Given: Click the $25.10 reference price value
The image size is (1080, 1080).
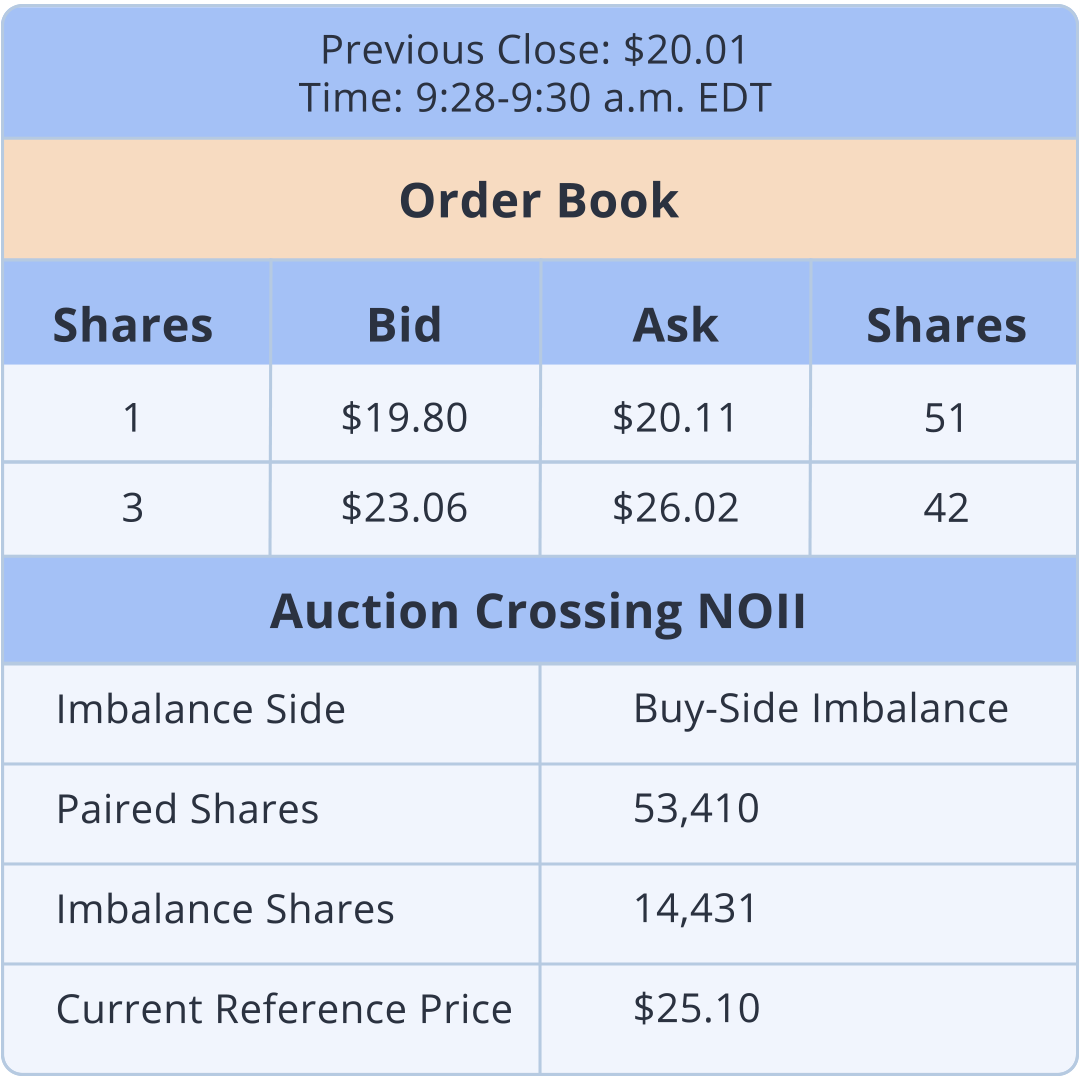Looking at the screenshot, I should [696, 1008].
